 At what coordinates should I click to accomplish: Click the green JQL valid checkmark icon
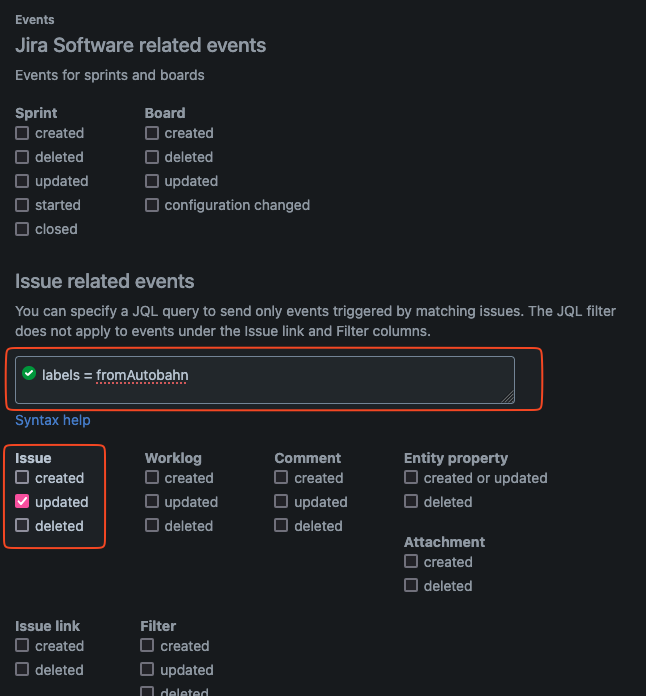[29, 373]
